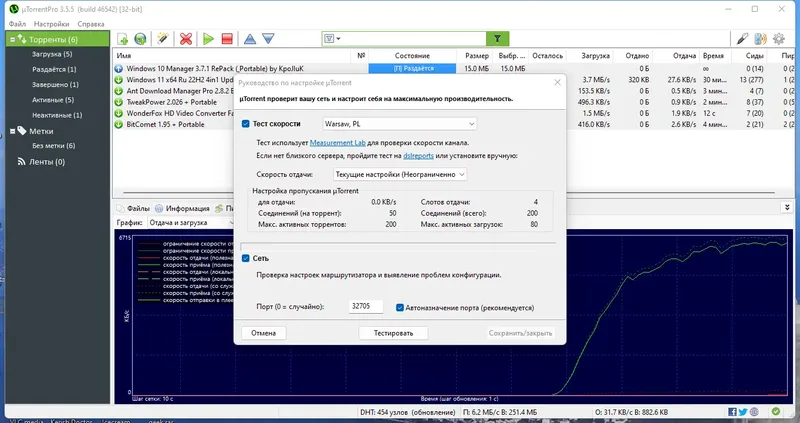Open Preferences gear icon in toolbar

click(x=779, y=39)
